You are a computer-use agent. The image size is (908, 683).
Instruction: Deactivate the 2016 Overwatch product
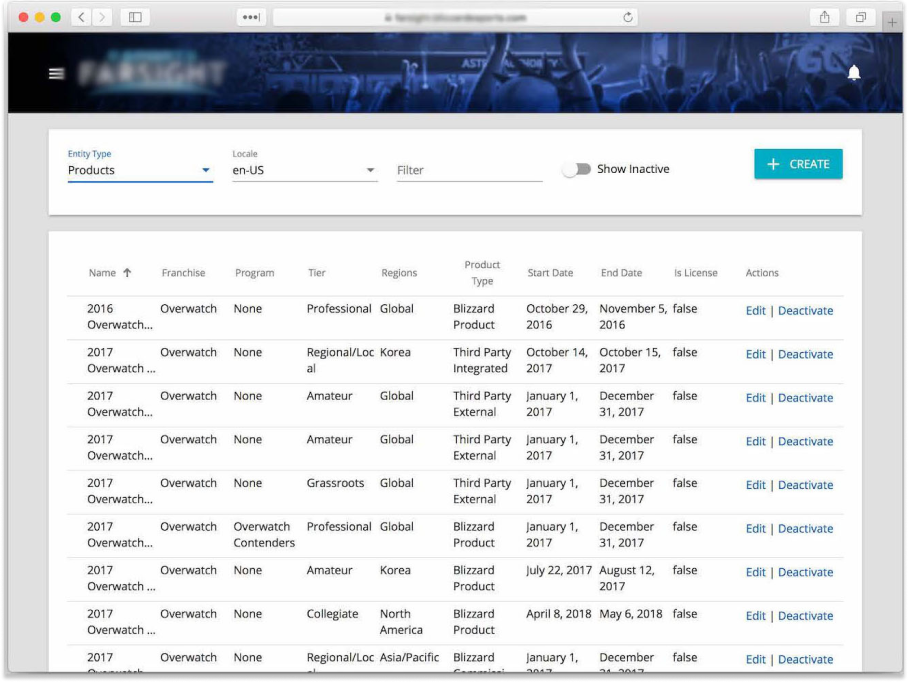[806, 311]
